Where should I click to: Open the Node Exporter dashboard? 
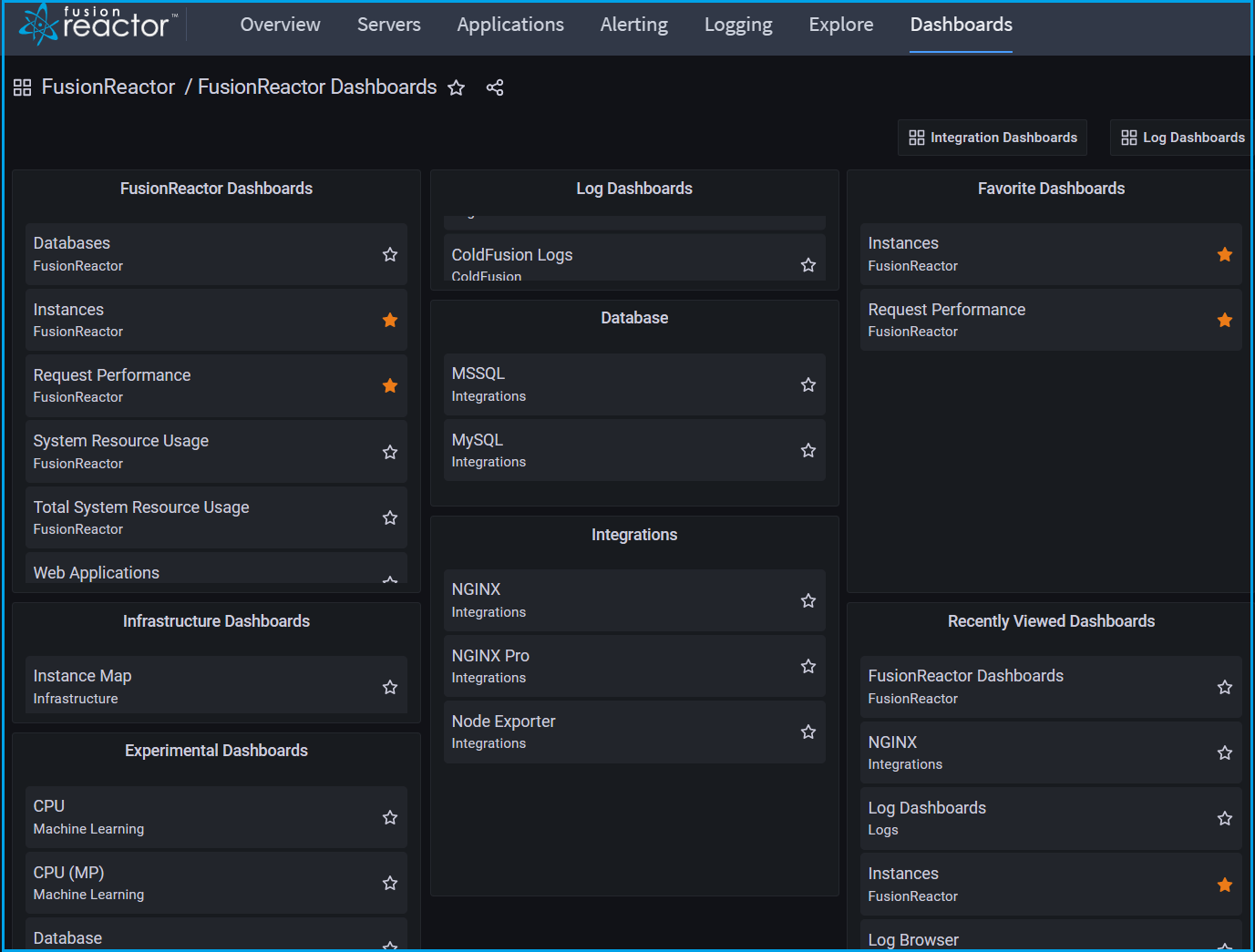[634, 732]
